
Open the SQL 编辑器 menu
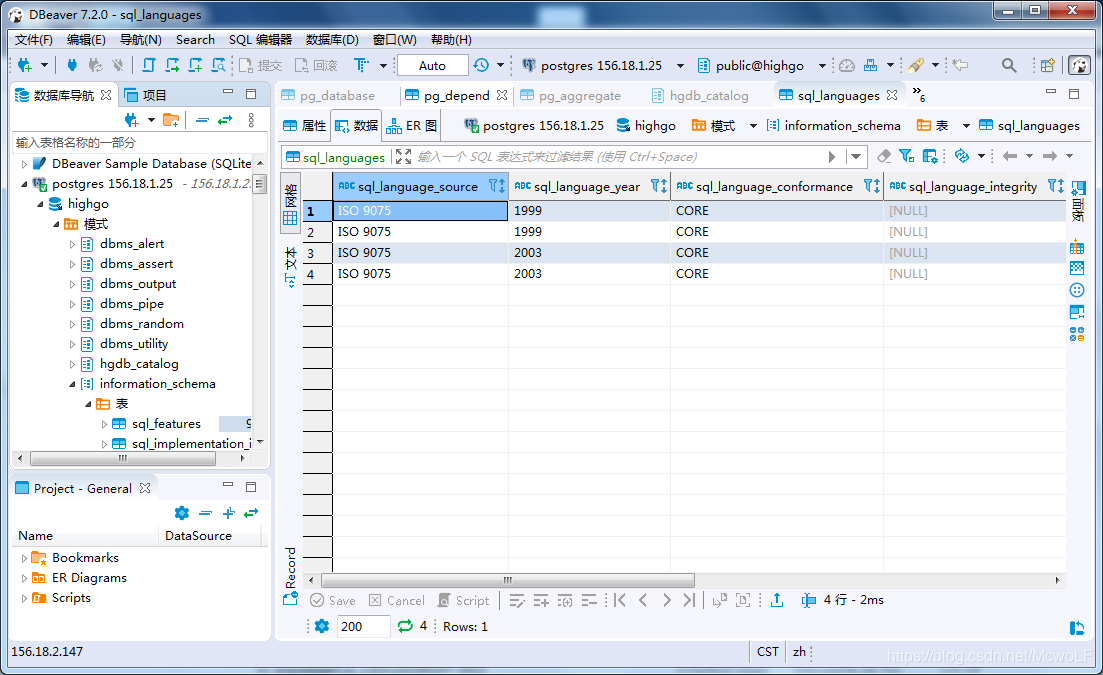pos(260,39)
